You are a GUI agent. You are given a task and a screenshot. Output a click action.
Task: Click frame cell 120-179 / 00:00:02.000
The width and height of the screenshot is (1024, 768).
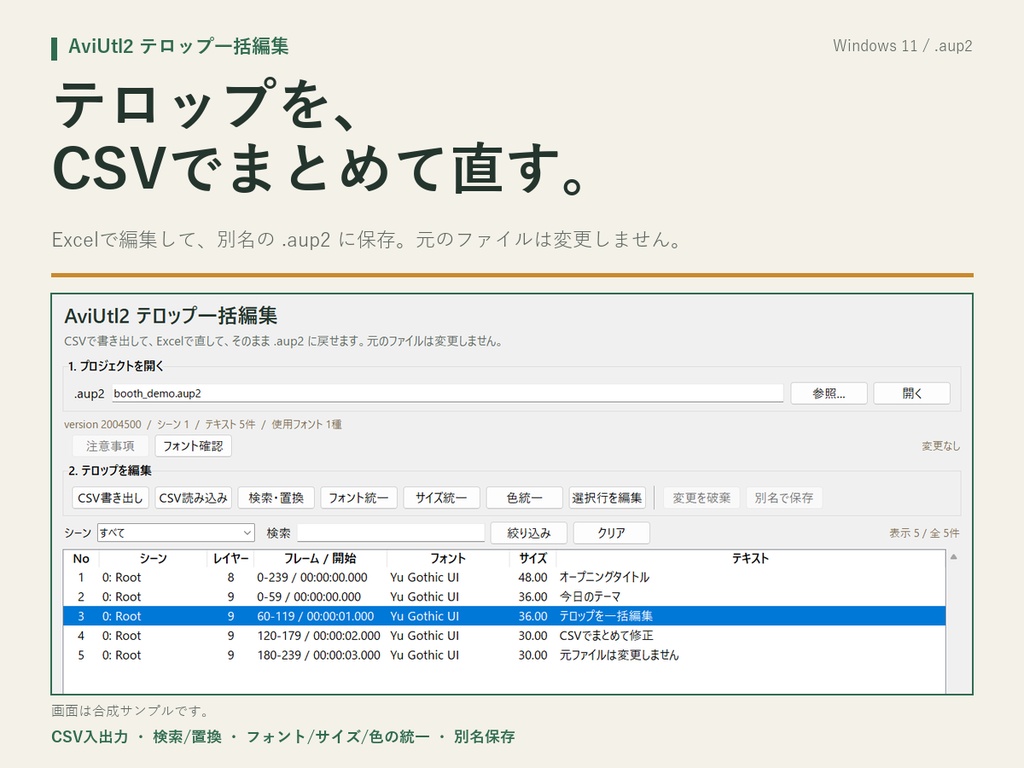tap(319, 635)
